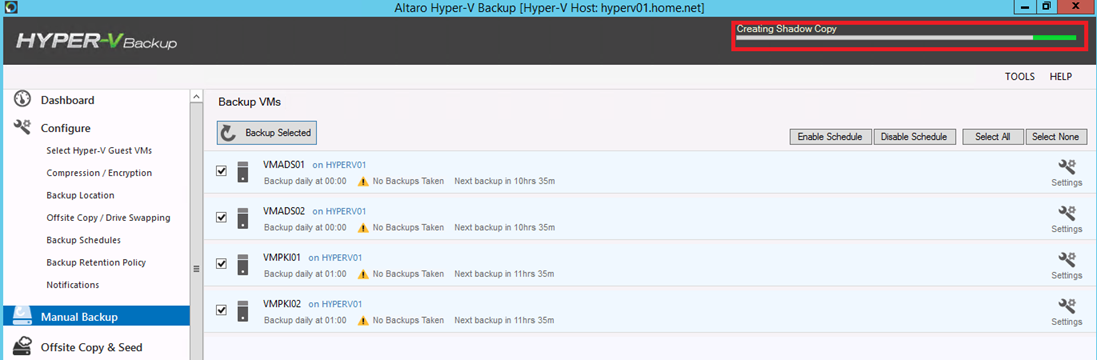The height and width of the screenshot is (360, 1097).
Task: Click the server icon beside VMADS01
Action: [243, 172]
